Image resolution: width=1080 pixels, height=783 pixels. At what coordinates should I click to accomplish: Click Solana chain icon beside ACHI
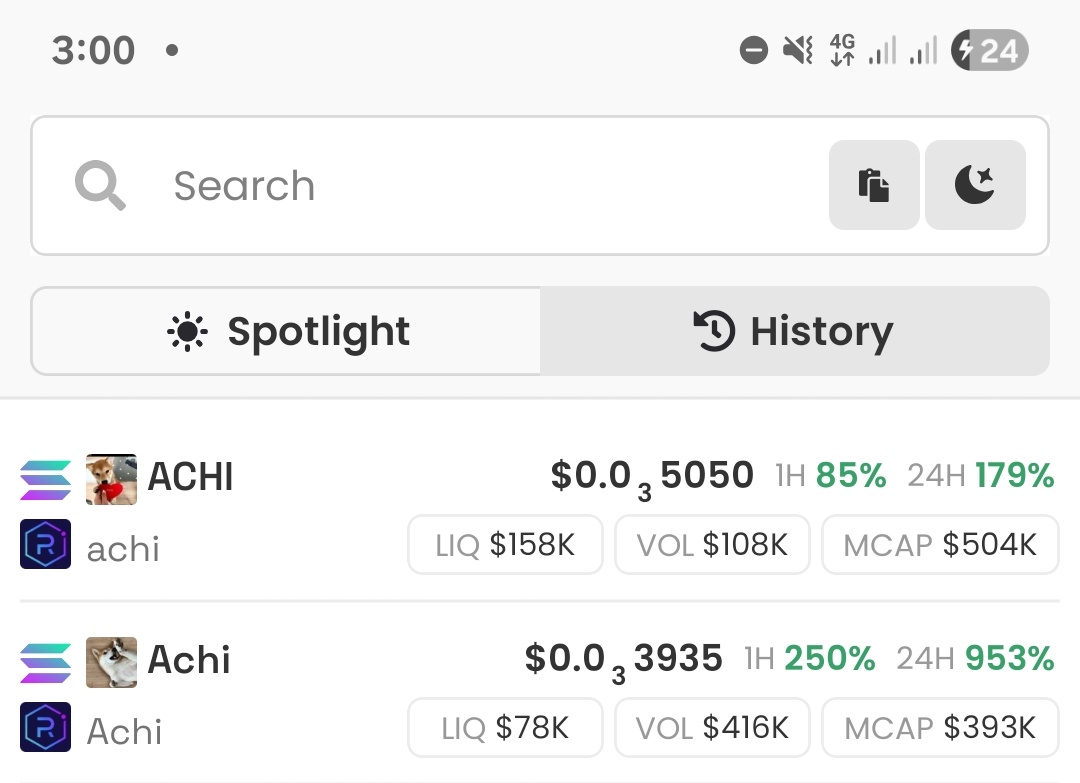[x=45, y=479]
